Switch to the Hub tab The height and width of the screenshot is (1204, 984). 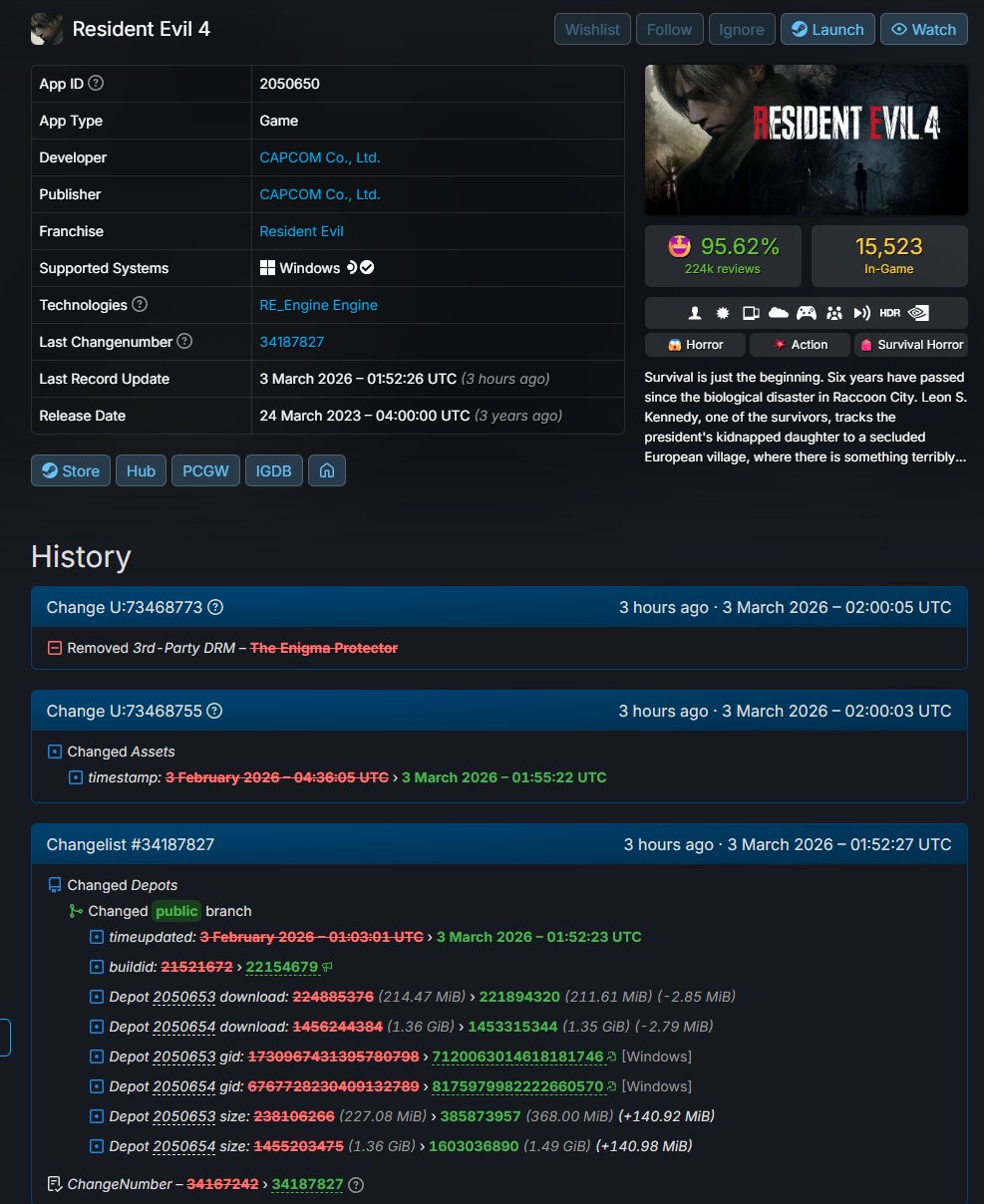[140, 470]
